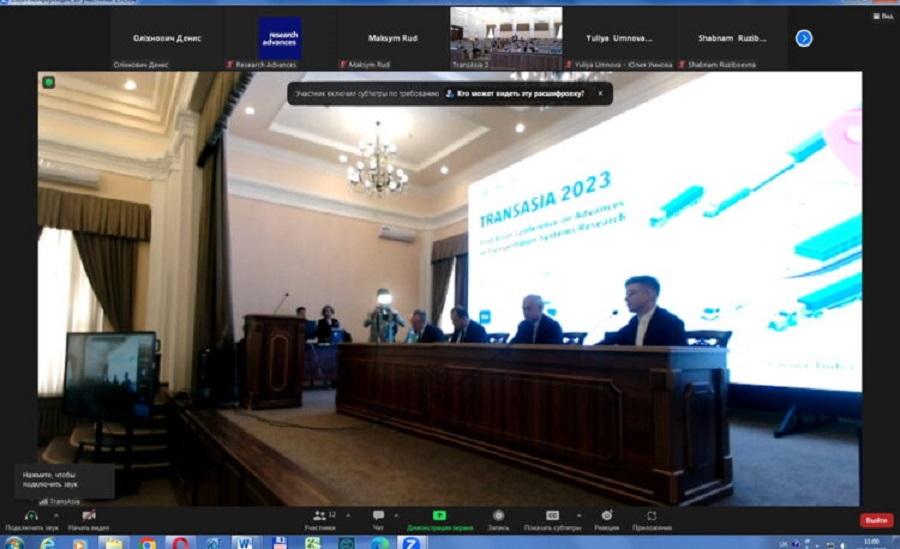
Task: Open Microsoft Edge from the taskbar
Action: [379, 543]
